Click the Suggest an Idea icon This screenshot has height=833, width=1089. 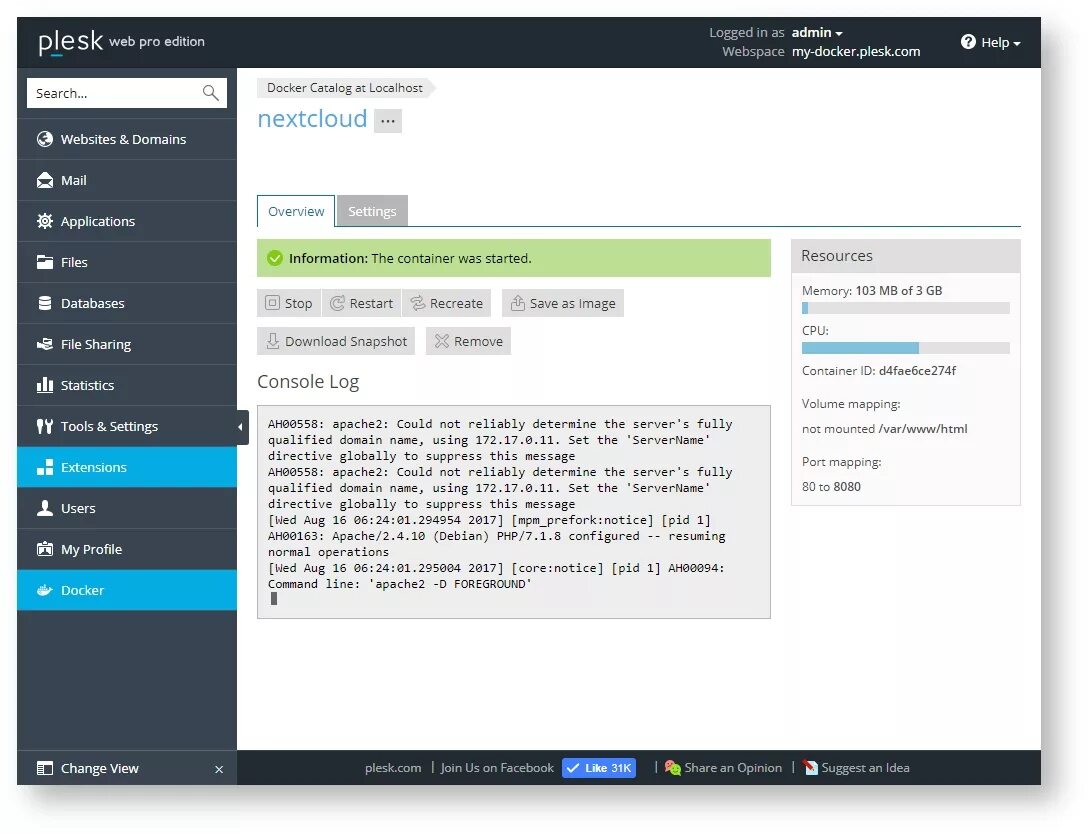[x=810, y=768]
